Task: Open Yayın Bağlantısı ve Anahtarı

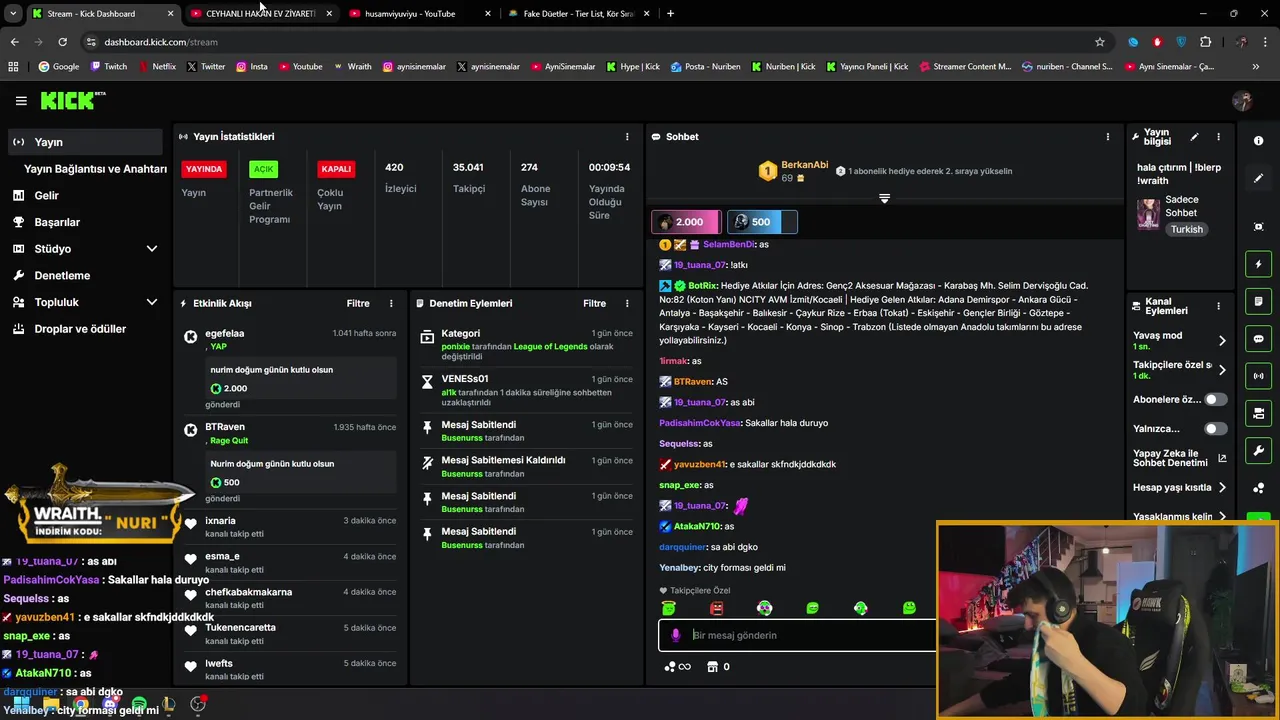Action: 95,169
